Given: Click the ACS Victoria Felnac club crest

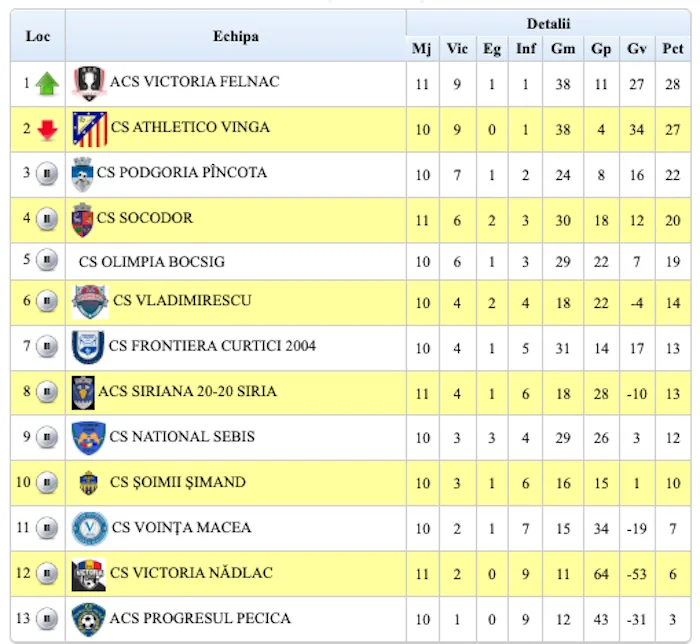Looking at the screenshot, I should click(89, 83).
